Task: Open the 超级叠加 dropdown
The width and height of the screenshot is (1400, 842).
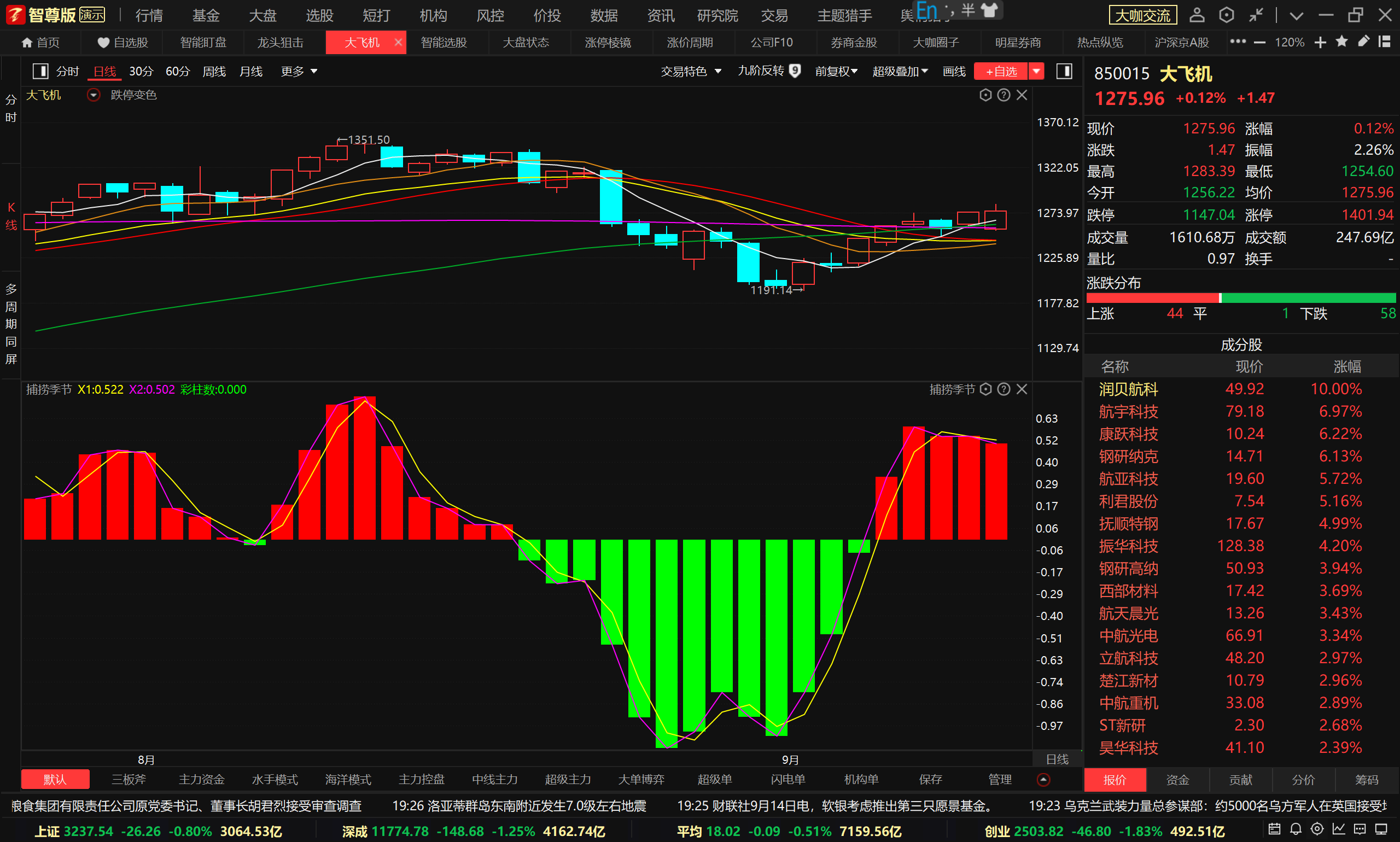Action: click(x=900, y=72)
